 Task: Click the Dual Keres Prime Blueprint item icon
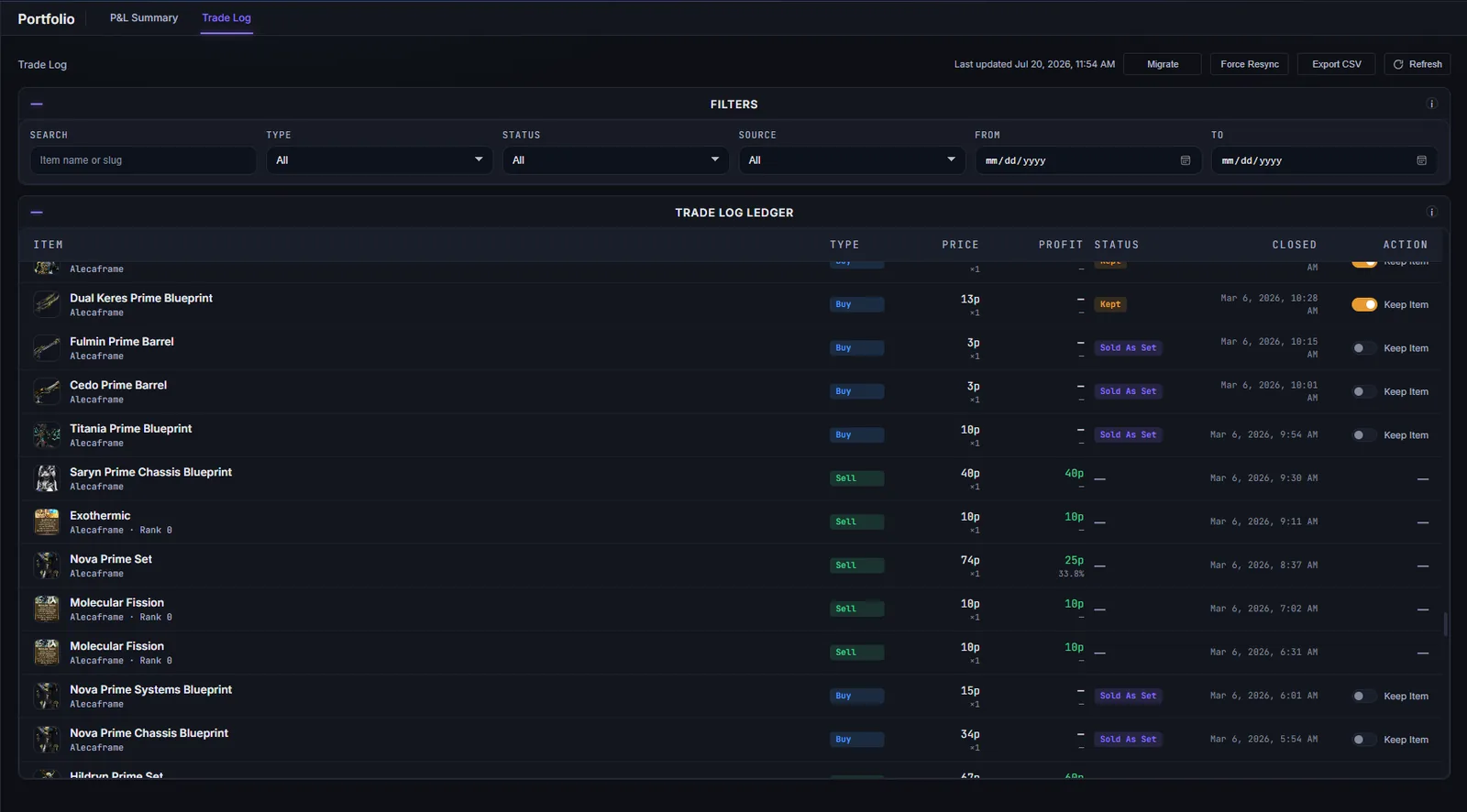[47, 304]
